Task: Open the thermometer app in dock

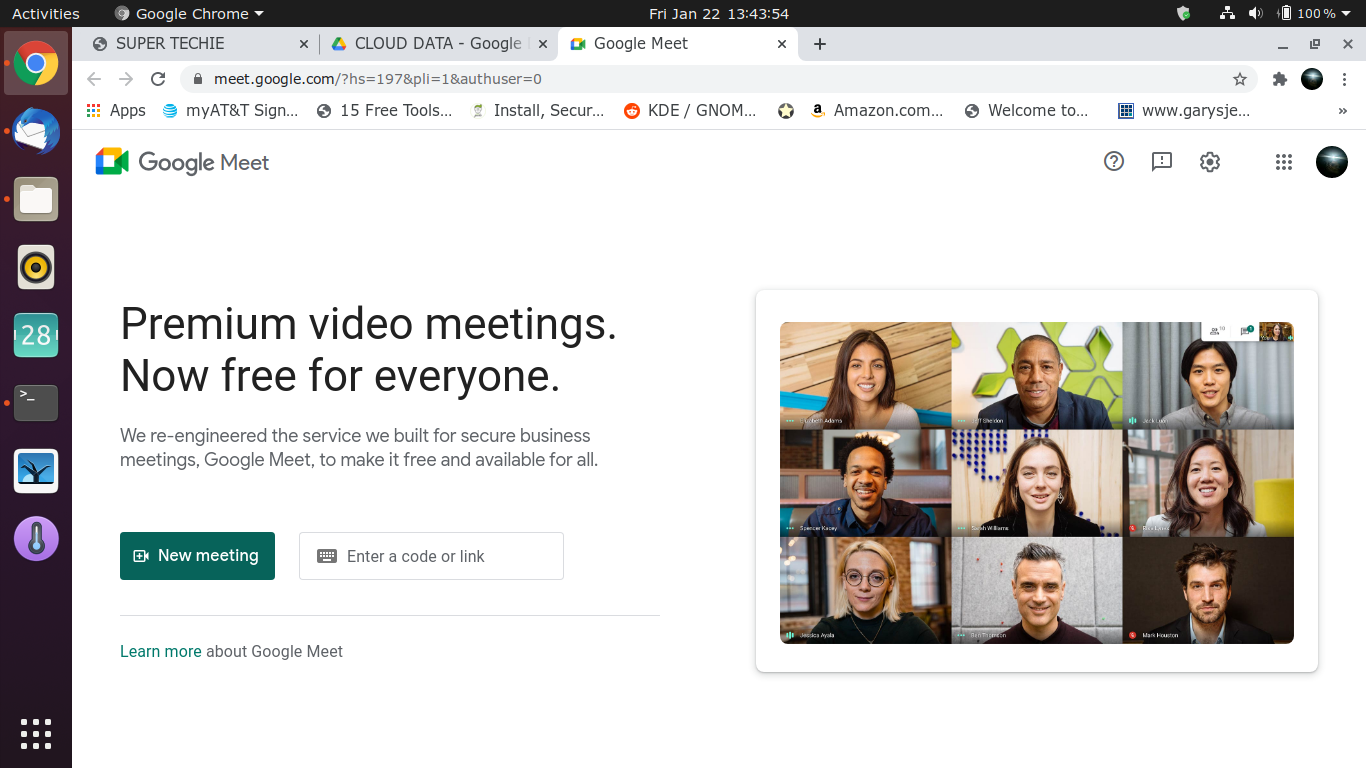Action: tap(36, 539)
